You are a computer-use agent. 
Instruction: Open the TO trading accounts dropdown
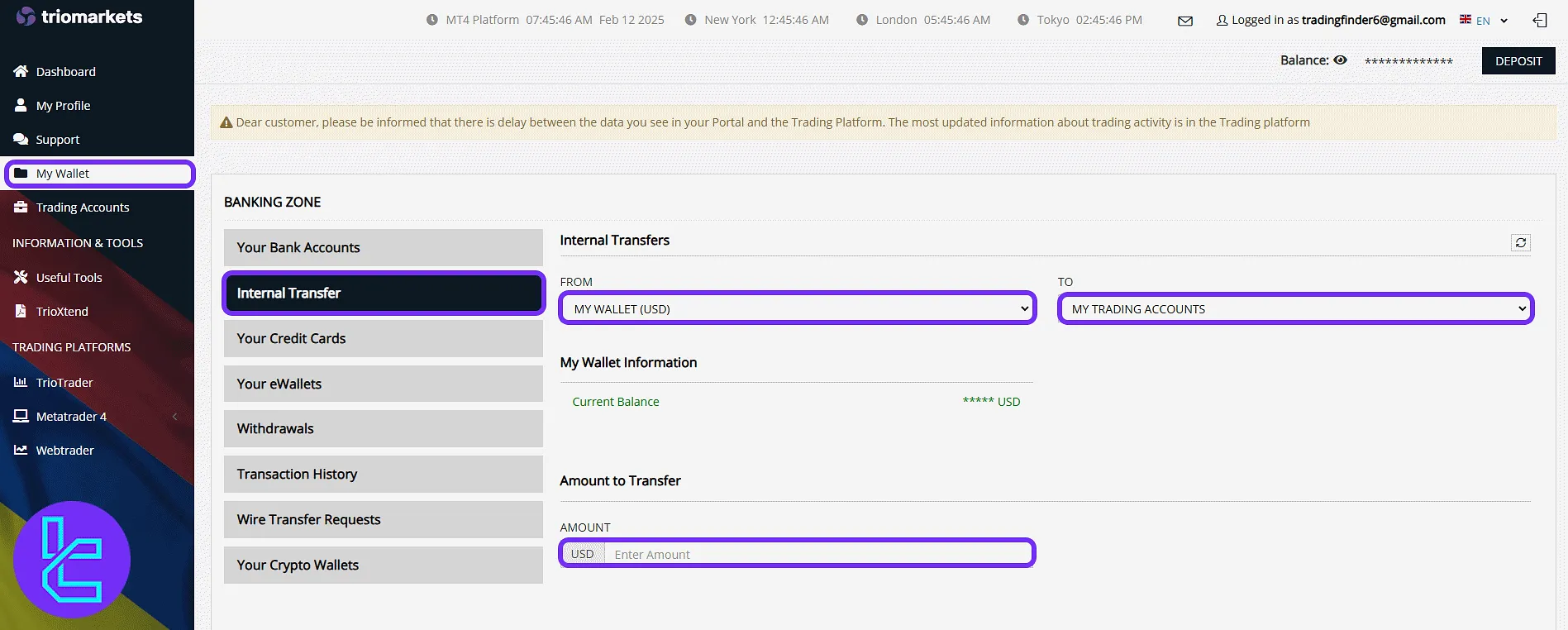pyautogui.click(x=1295, y=308)
